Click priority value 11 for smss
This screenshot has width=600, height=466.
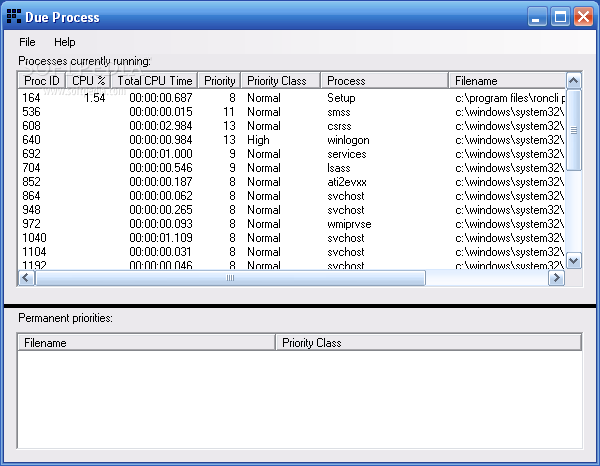point(229,112)
